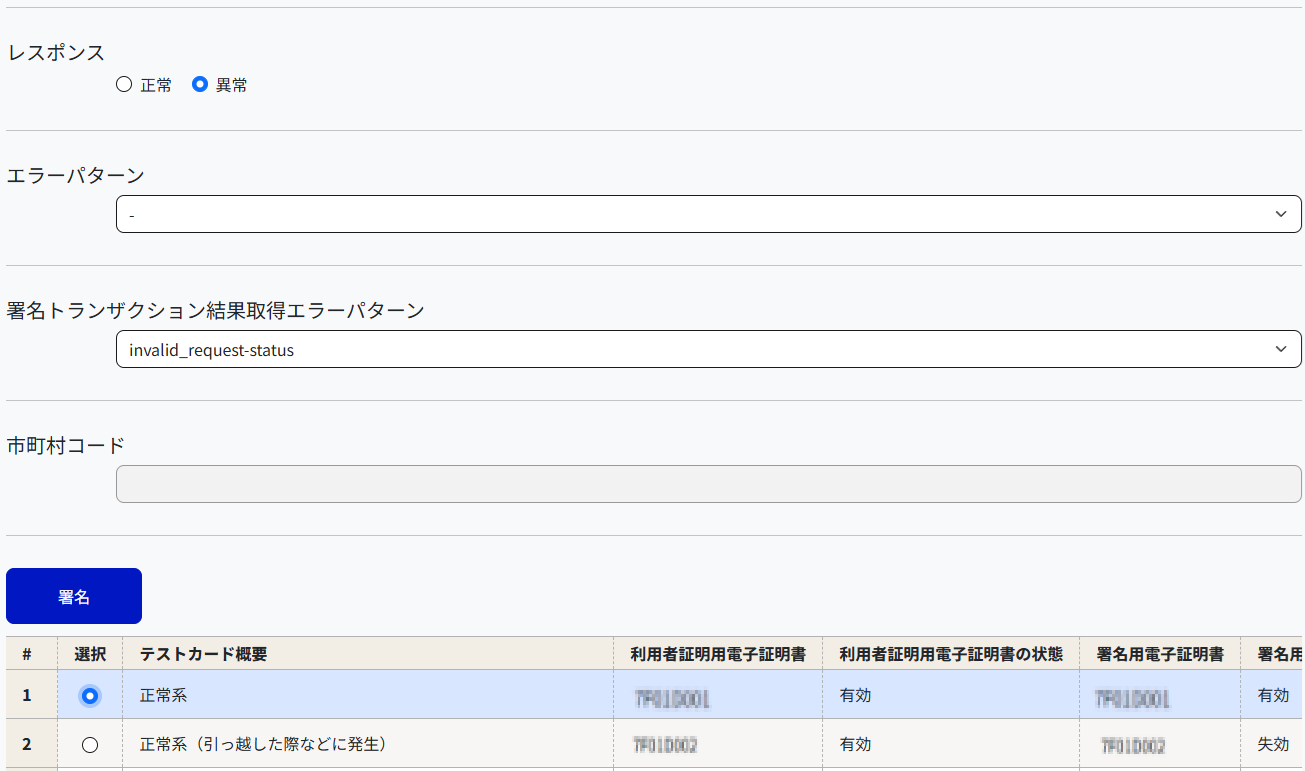Select the 異常 response radio button
Viewport: 1305px width, 771px height.
coord(200,85)
